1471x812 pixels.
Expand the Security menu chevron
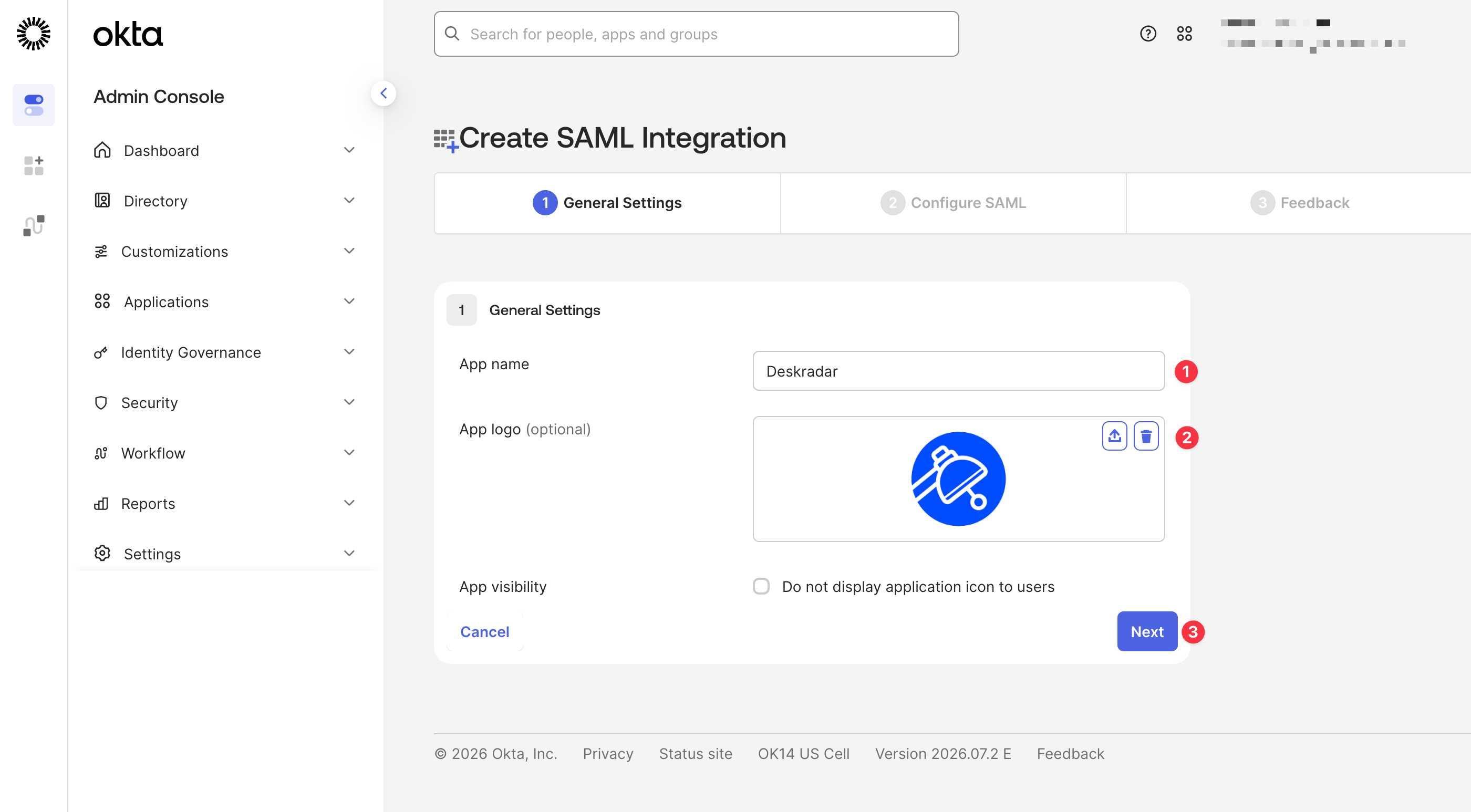coord(349,402)
